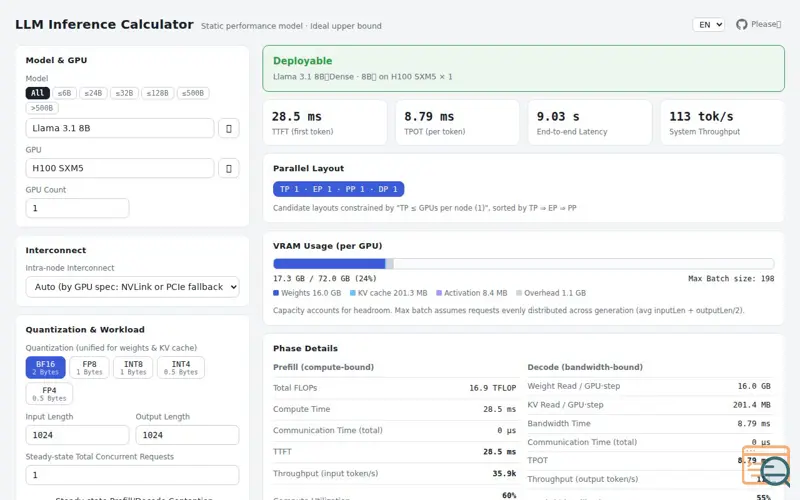
Task: Filter models to ≤32B
Action: tap(124, 93)
